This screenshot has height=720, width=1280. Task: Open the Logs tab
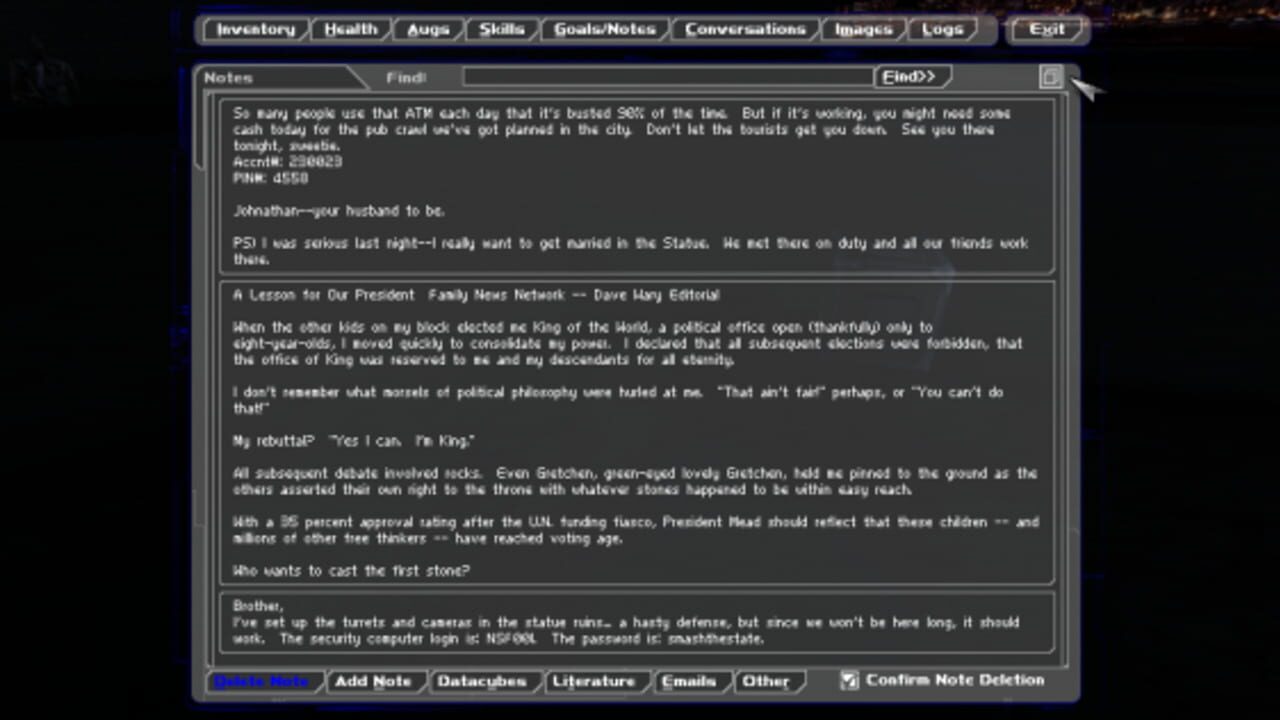pos(942,30)
